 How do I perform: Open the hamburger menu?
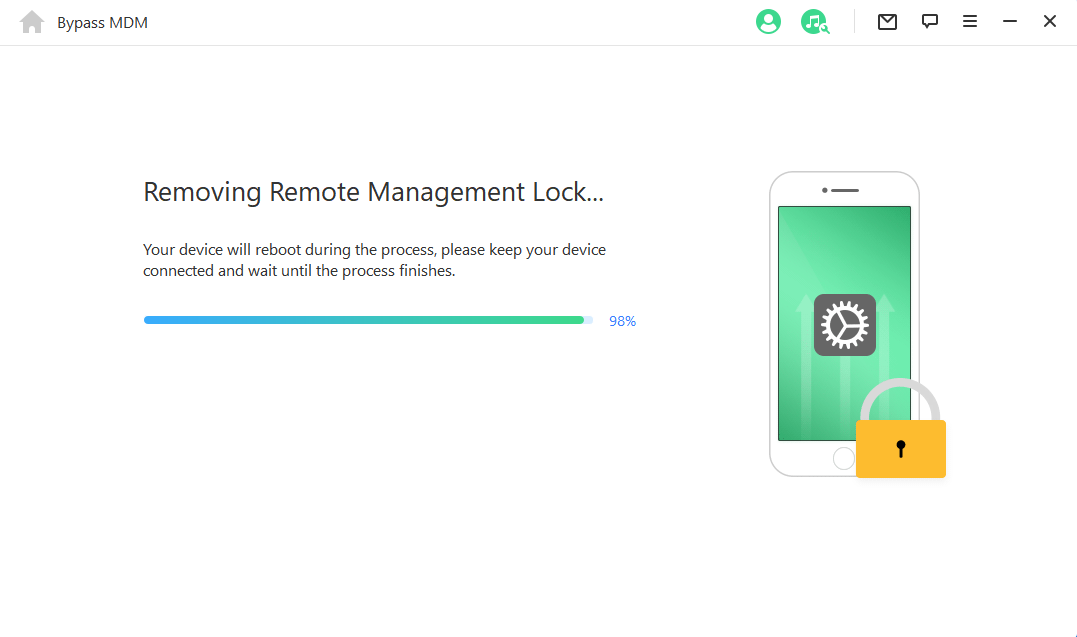(970, 22)
